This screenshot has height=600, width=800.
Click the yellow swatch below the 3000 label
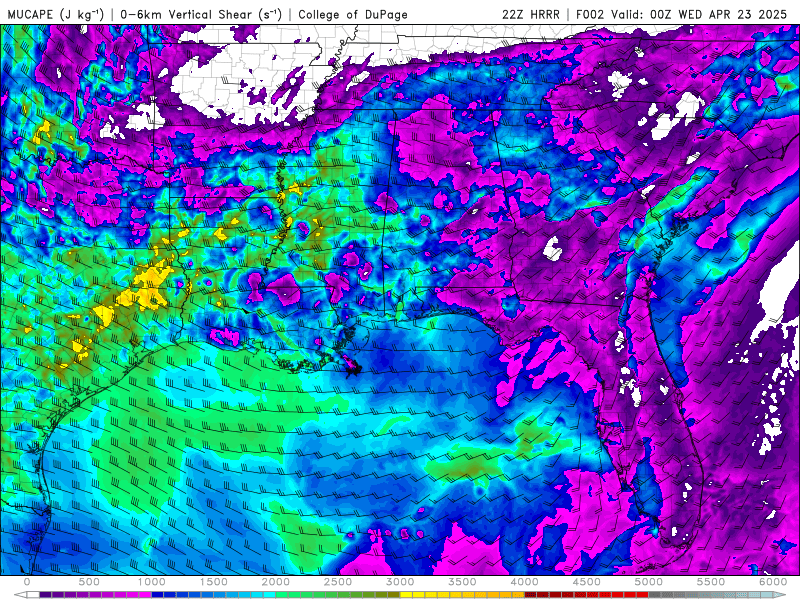click(407, 595)
